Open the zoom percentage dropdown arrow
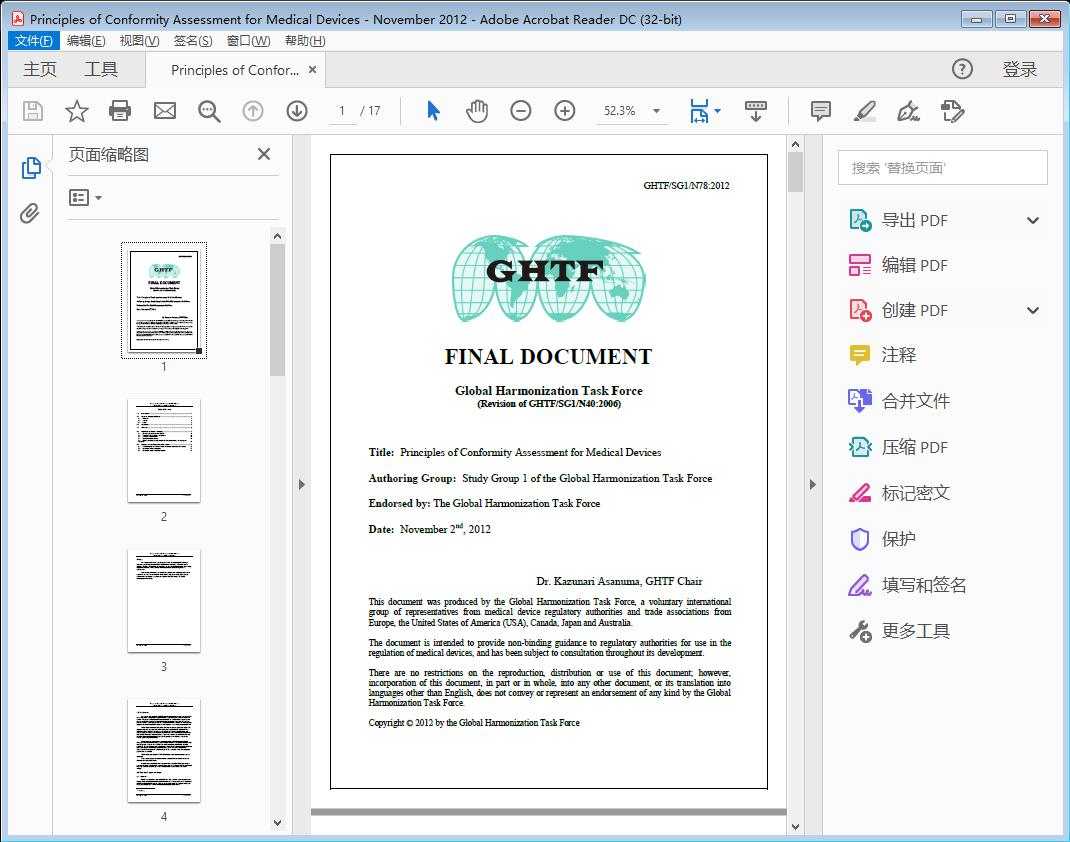 (656, 111)
